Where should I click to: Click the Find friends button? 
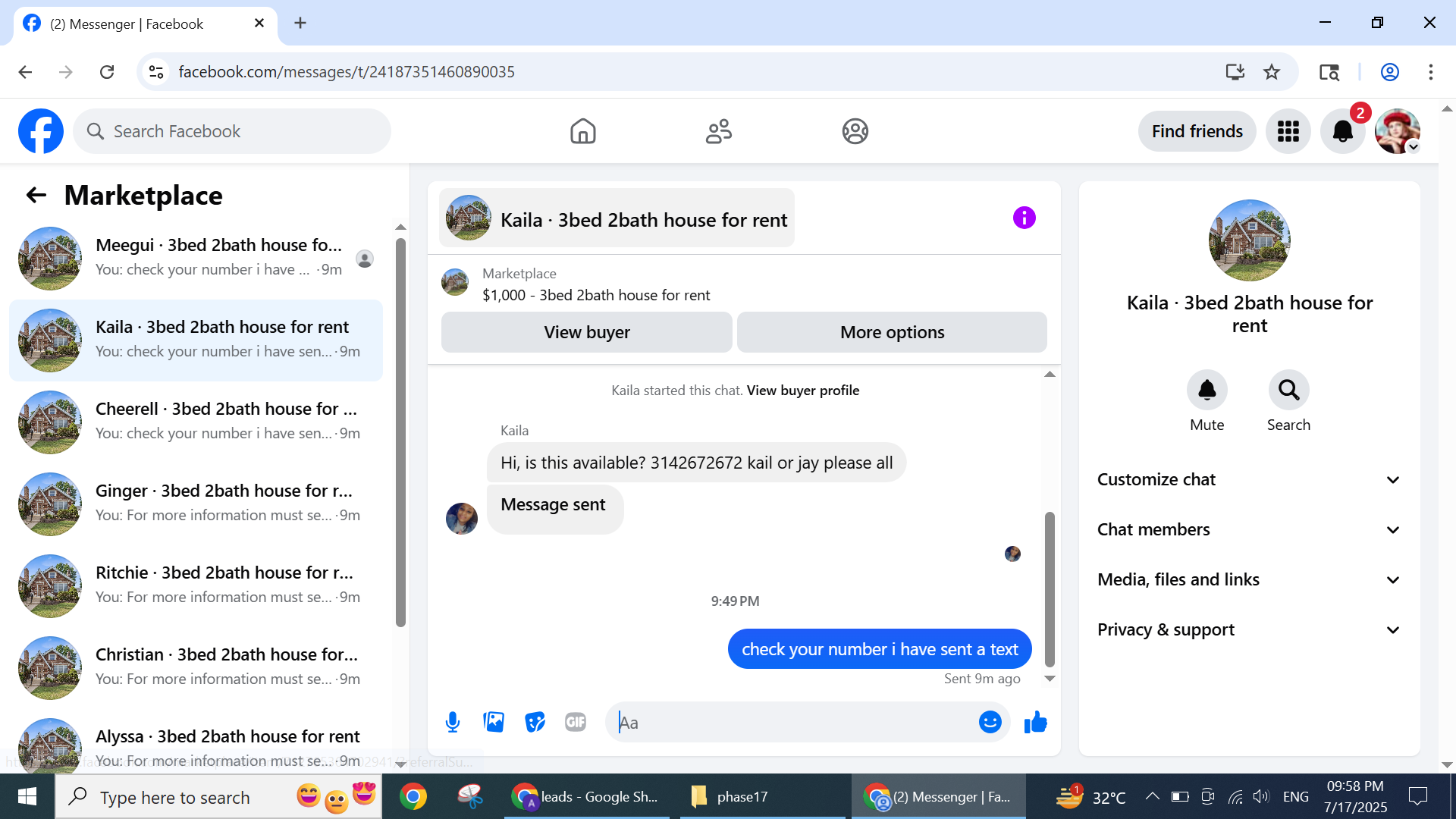[1197, 131]
